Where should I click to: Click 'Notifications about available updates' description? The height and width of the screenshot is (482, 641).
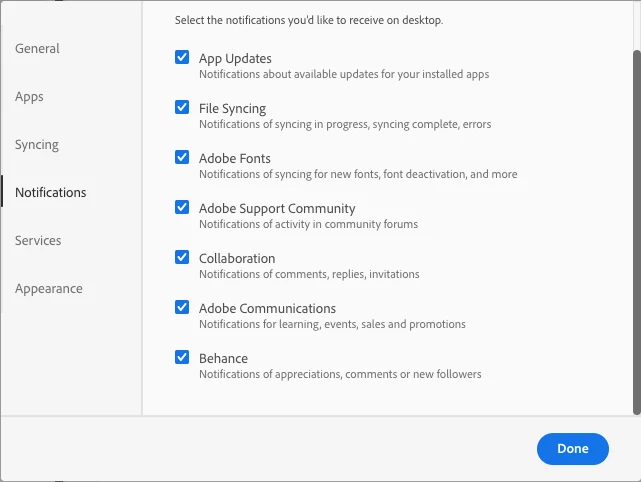[x=344, y=74]
